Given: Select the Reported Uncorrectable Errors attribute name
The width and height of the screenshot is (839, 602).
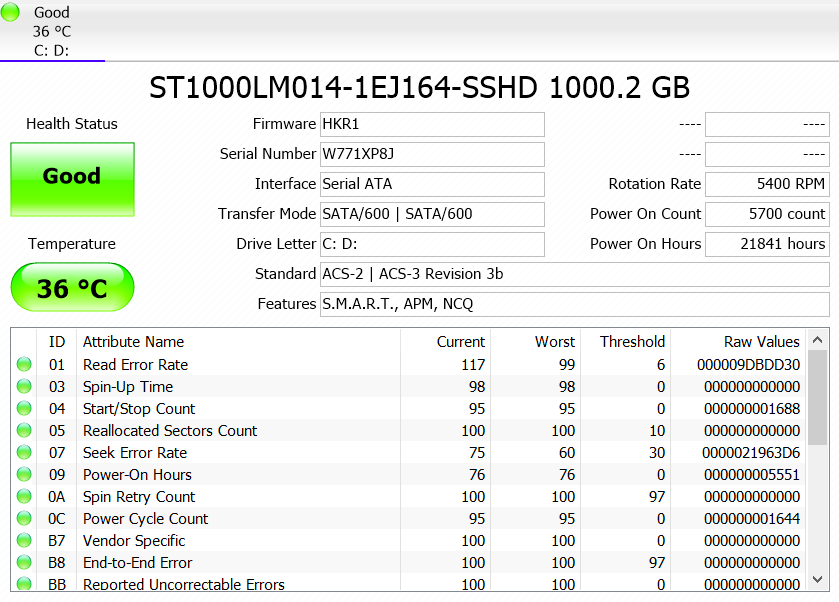Looking at the screenshot, I should [x=184, y=584].
